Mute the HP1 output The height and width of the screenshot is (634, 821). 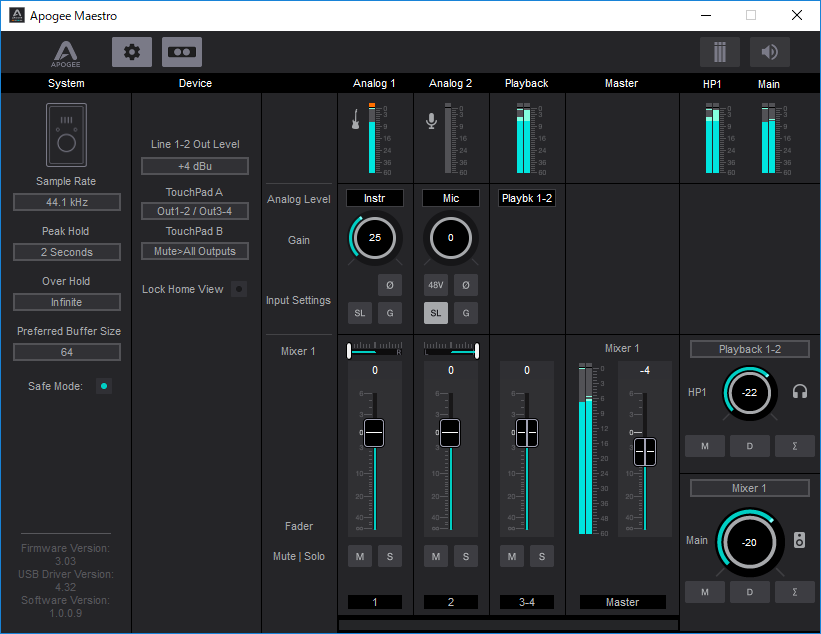tap(705, 446)
